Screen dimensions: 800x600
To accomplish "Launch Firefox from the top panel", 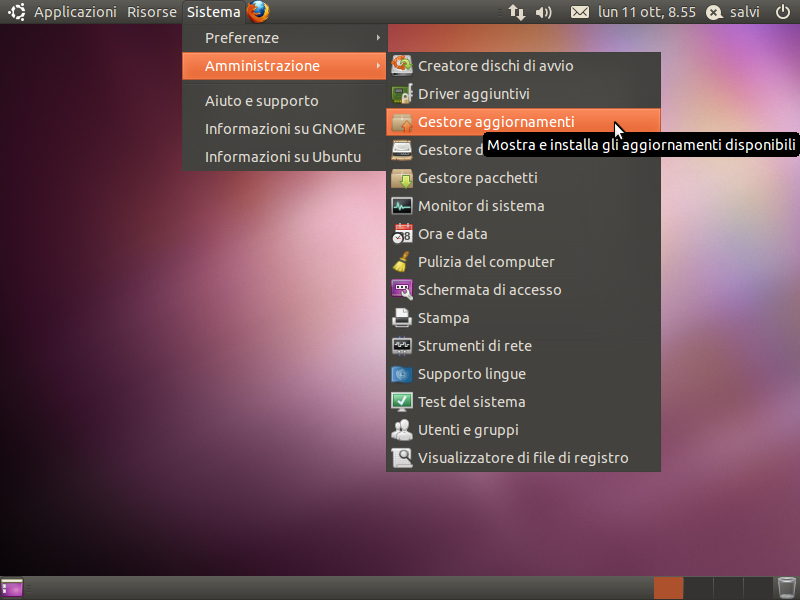I will (258, 12).
